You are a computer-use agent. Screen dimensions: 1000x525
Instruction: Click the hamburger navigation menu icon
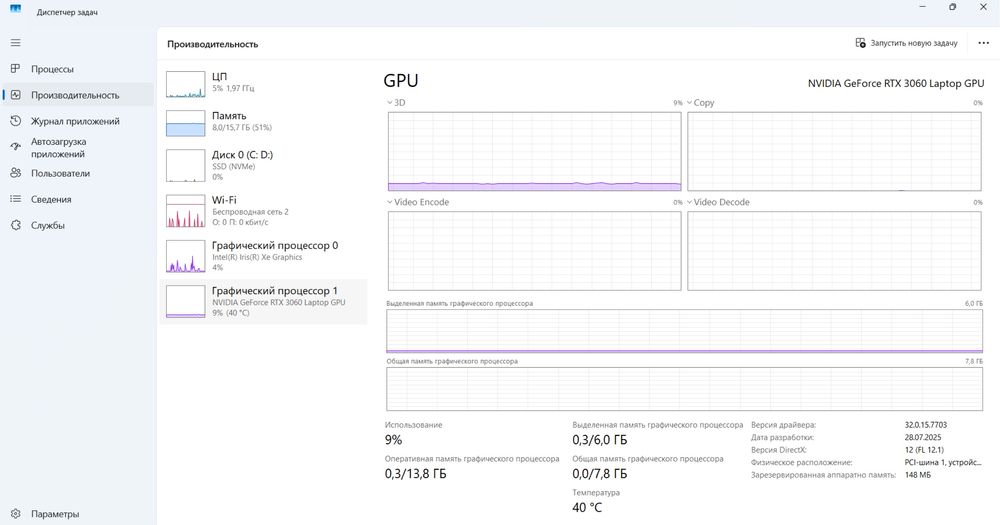[15, 43]
